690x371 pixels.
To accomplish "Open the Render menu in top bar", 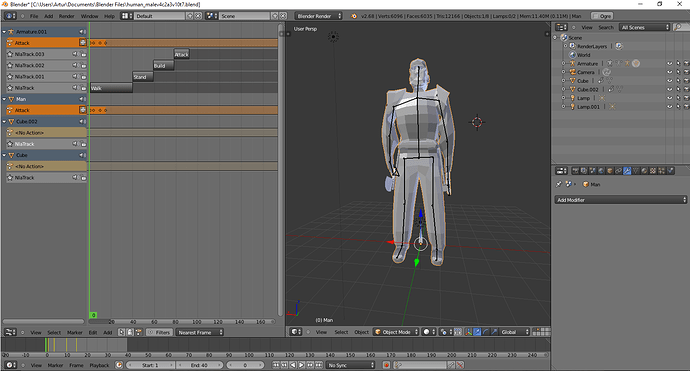I will 66,16.
